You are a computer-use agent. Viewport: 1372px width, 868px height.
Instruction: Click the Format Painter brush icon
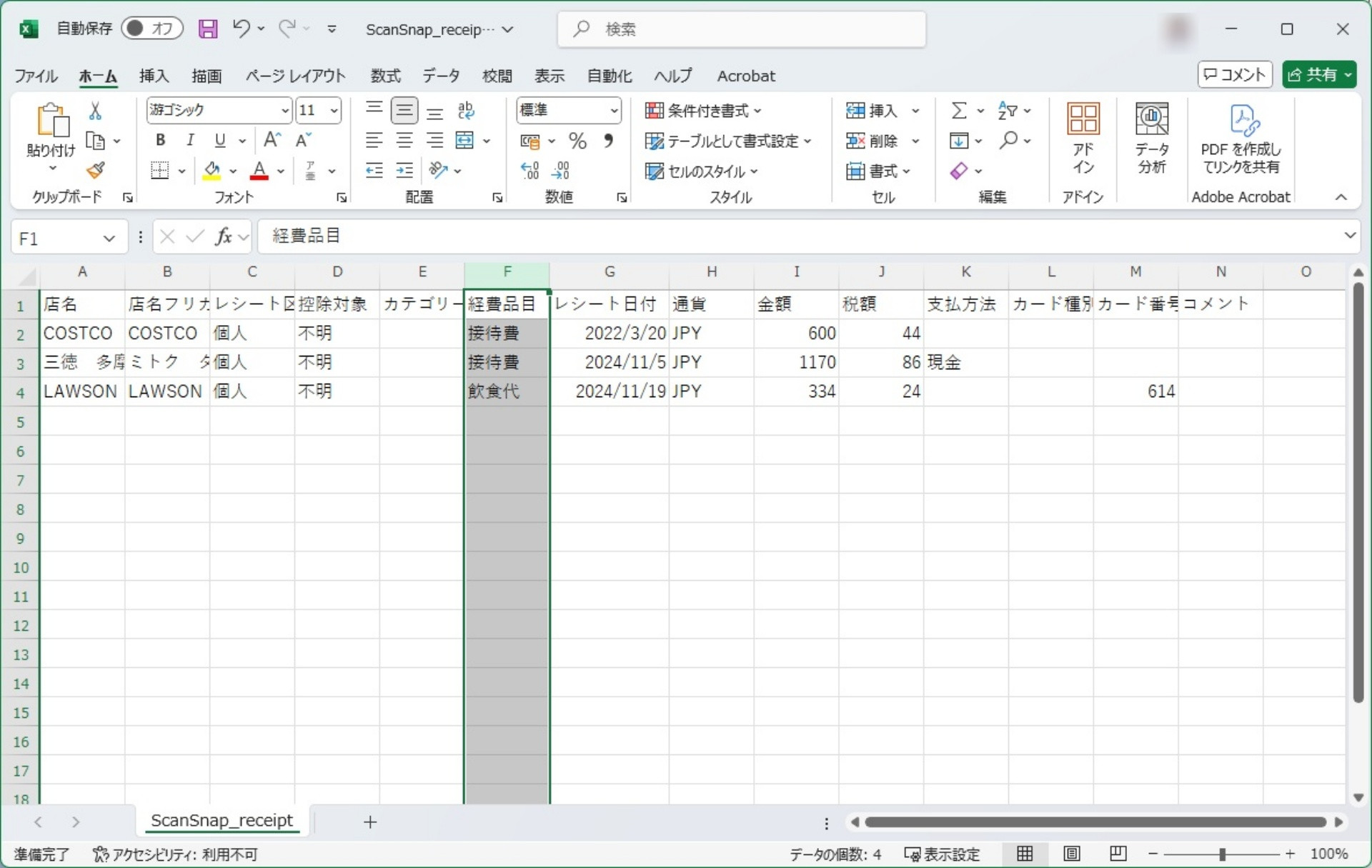click(x=95, y=170)
